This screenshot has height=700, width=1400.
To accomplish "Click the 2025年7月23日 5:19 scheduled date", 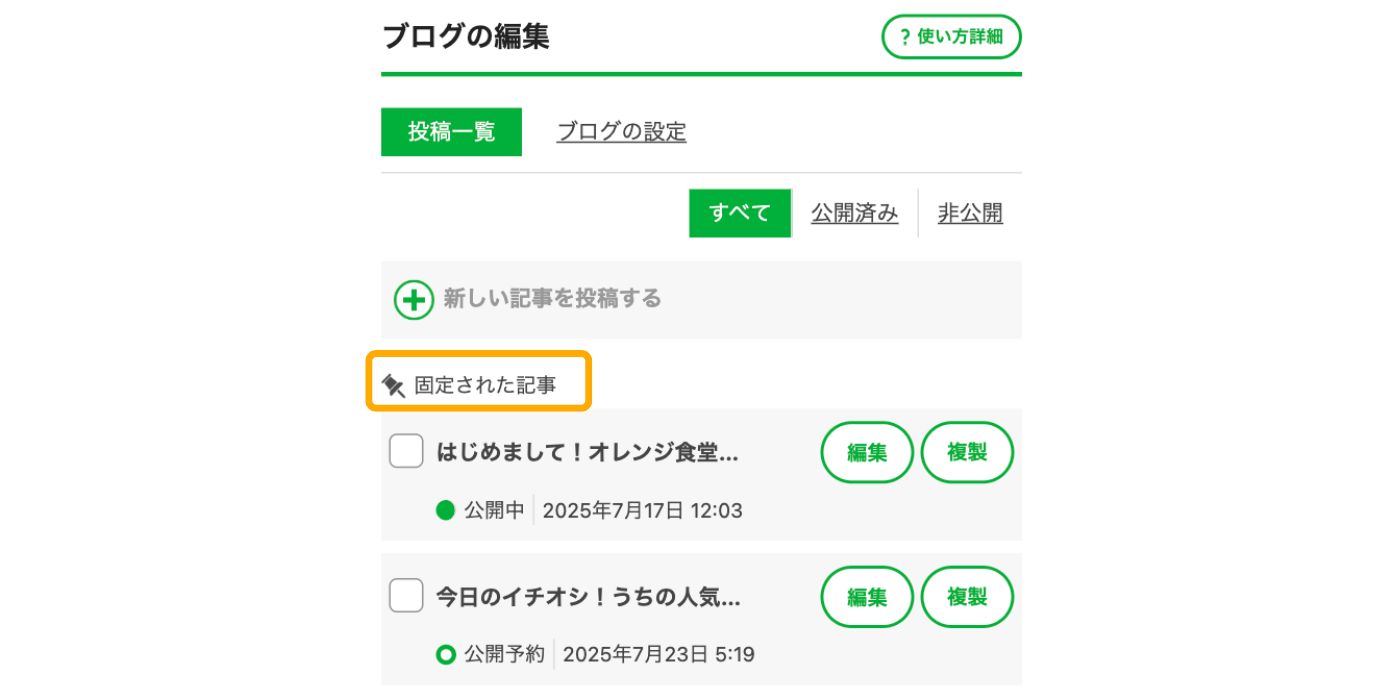I will pyautogui.click(x=659, y=655).
